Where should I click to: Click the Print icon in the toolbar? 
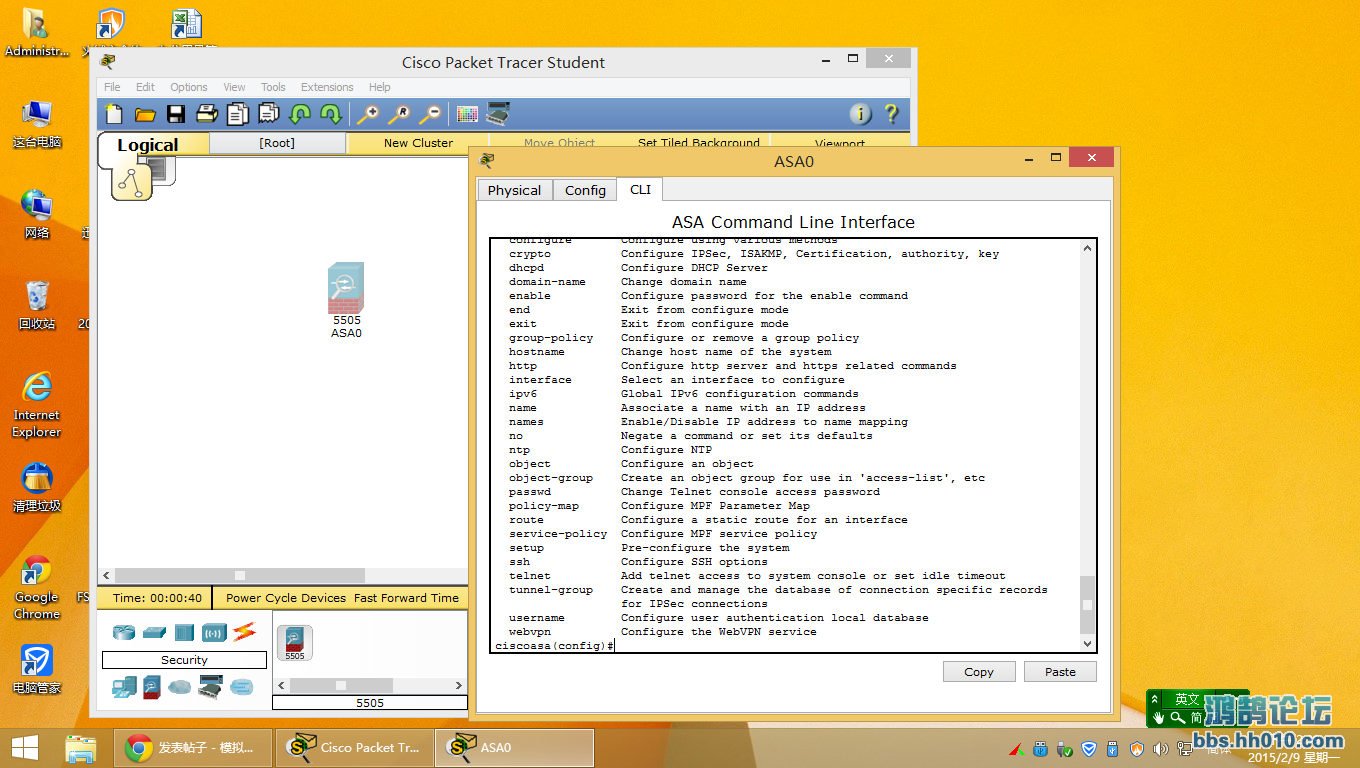point(207,114)
